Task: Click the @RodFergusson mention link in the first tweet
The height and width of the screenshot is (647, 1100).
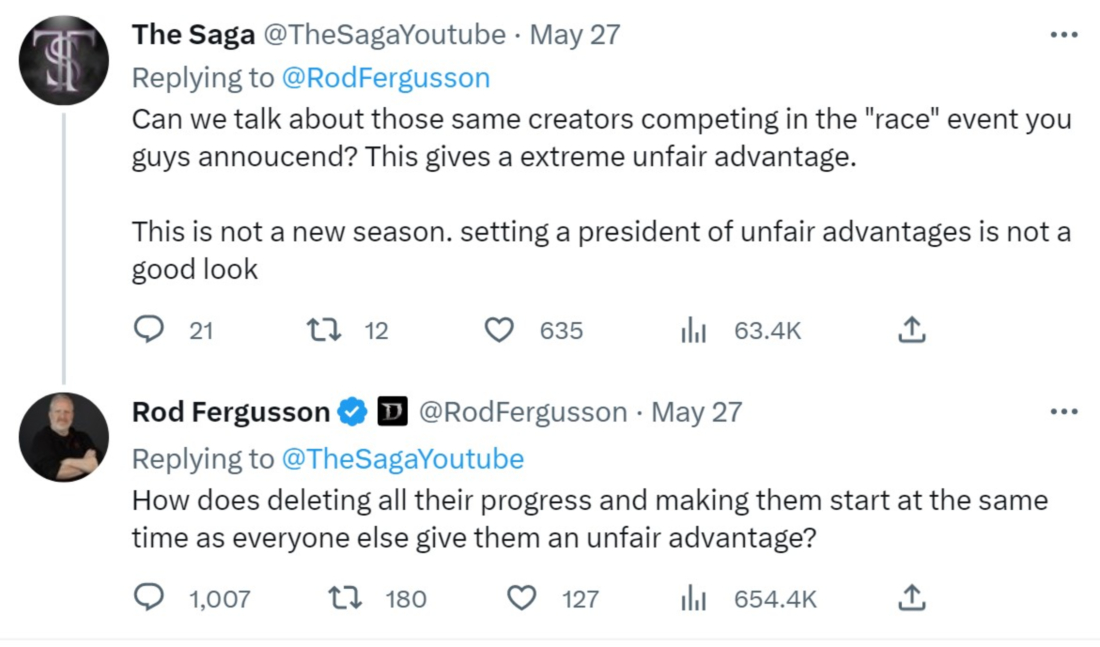Action: [386, 77]
